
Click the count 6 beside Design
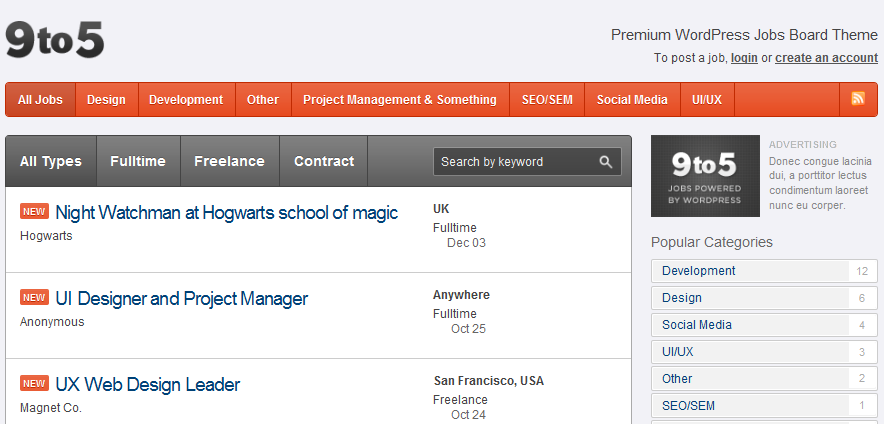point(862,298)
